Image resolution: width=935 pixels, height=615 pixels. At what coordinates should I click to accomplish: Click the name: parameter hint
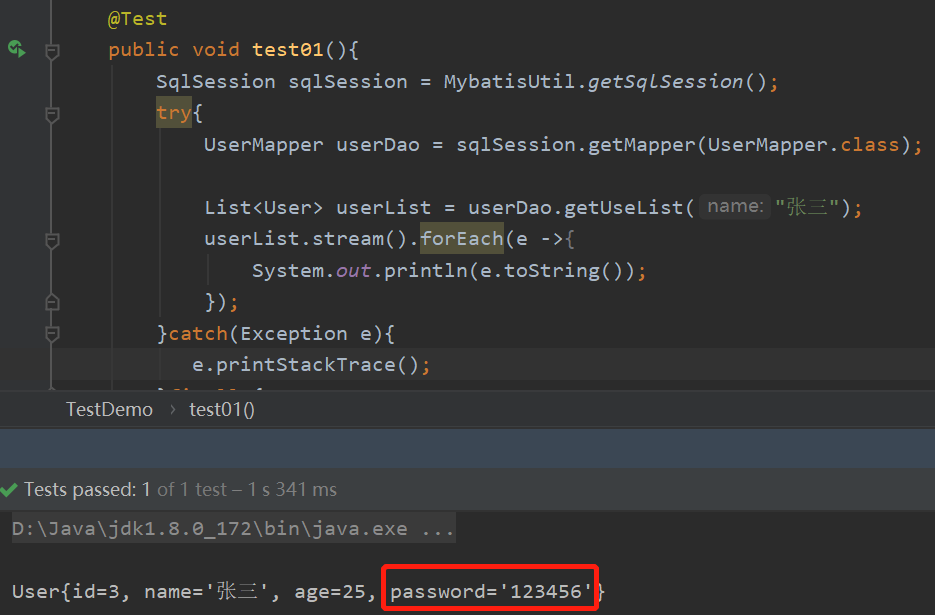(735, 206)
